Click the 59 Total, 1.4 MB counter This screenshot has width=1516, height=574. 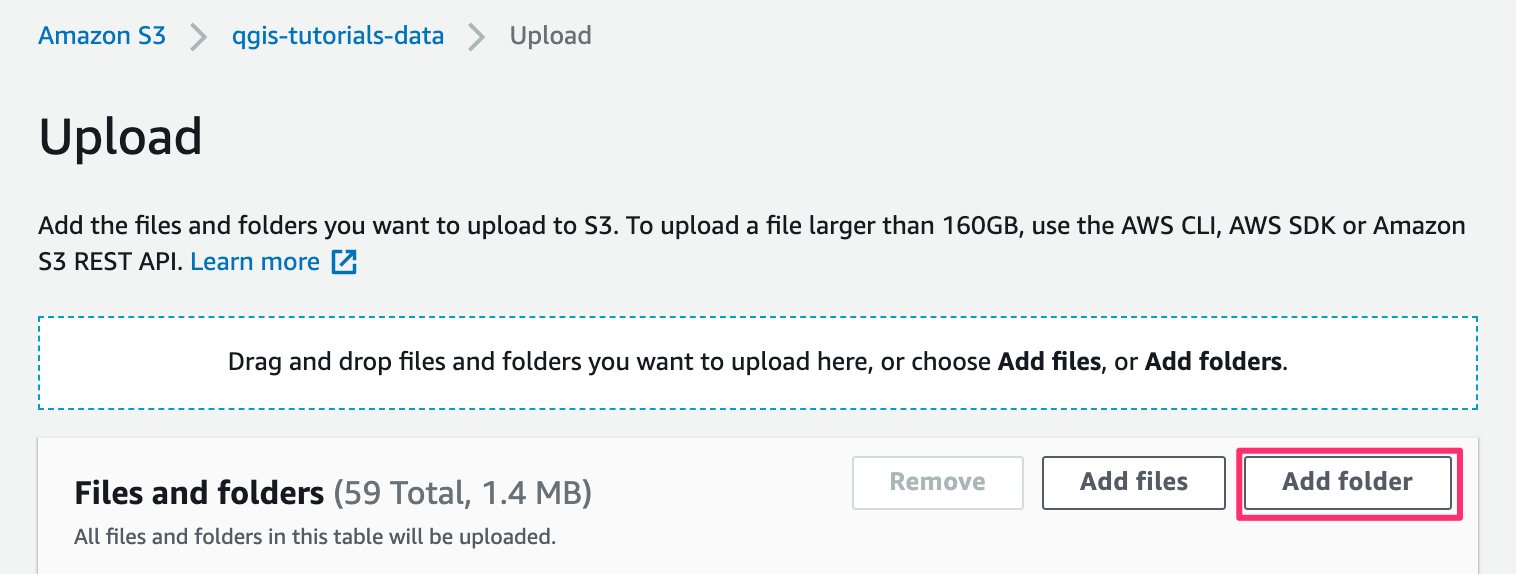tap(463, 492)
